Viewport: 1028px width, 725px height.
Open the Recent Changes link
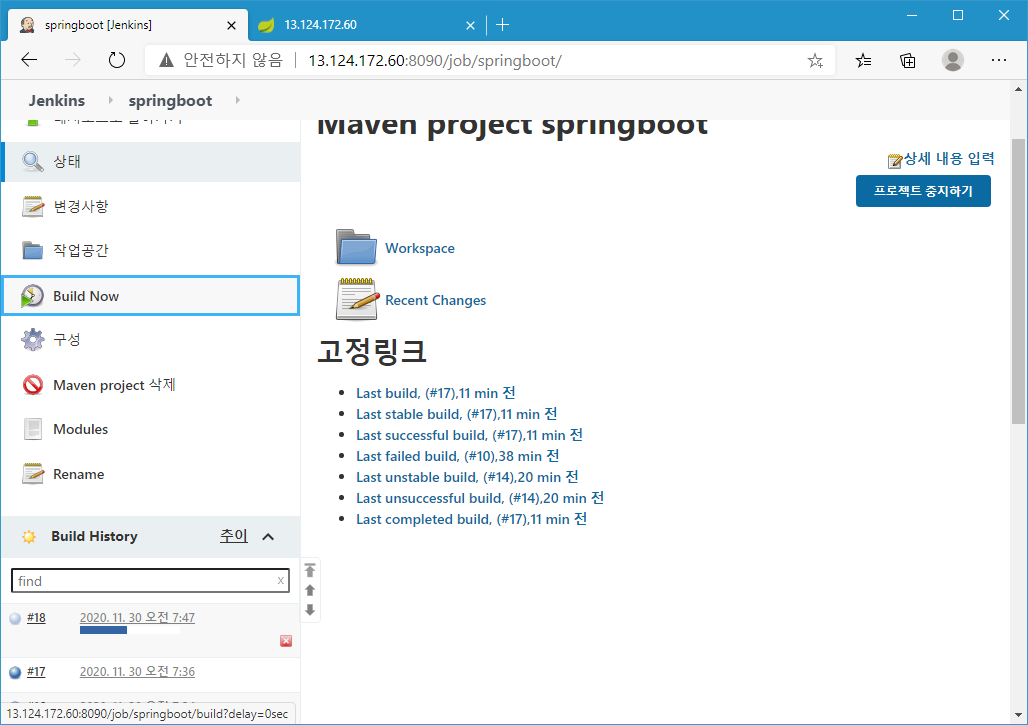[x=435, y=300]
